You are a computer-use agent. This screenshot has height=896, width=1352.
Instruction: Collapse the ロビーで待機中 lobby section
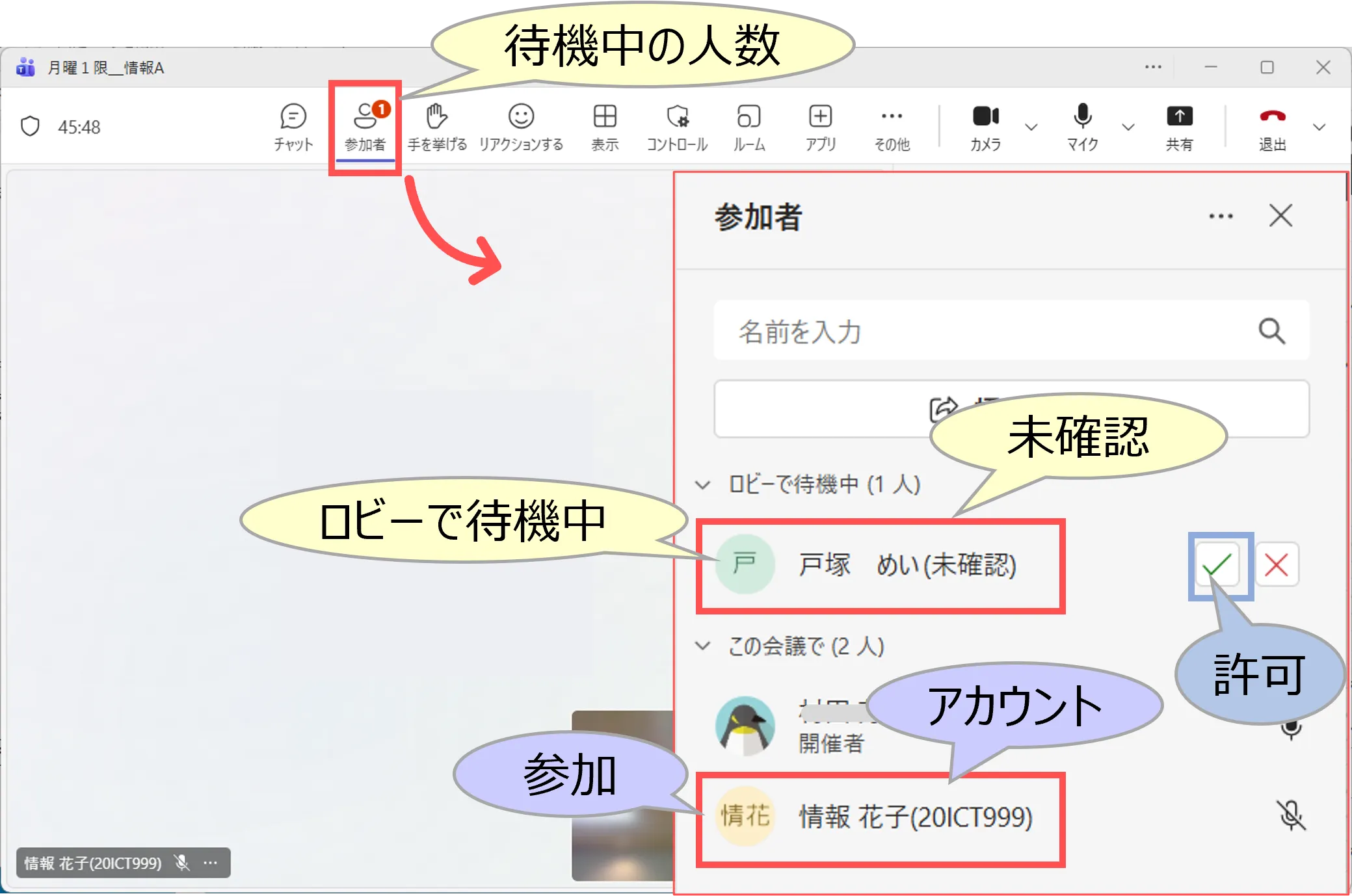(x=703, y=484)
